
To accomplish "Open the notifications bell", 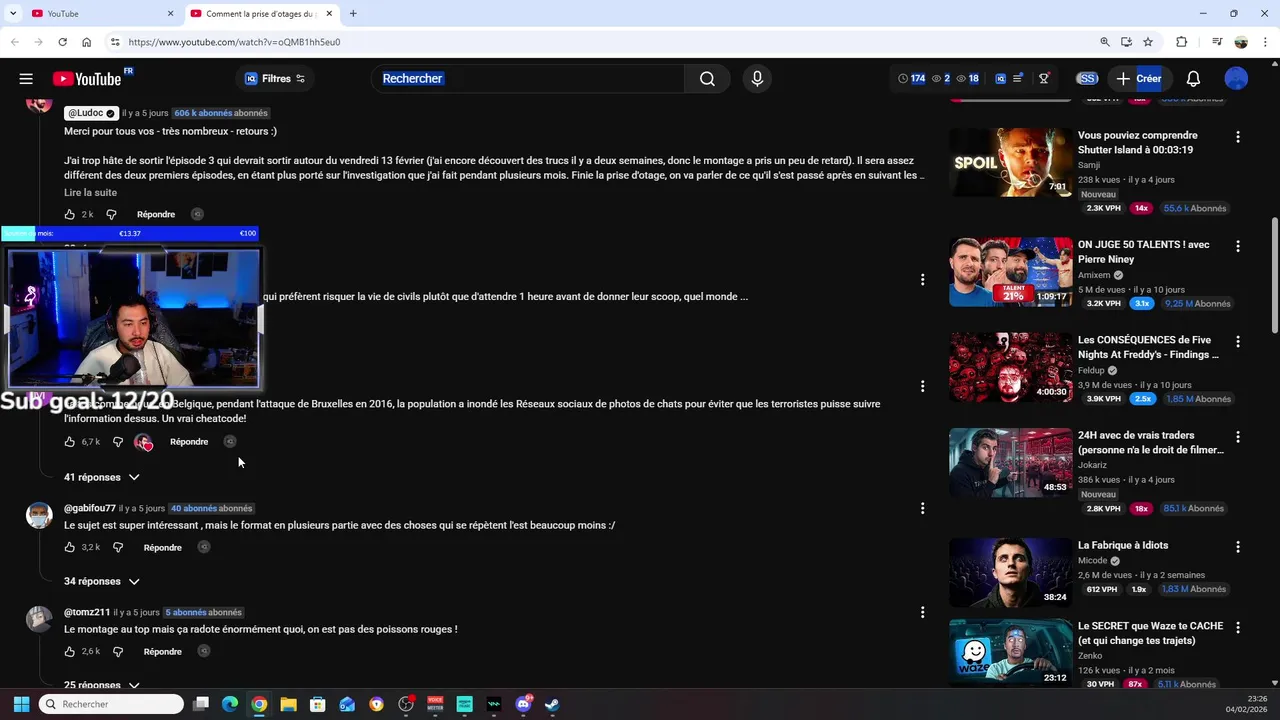I will (x=1193, y=79).
